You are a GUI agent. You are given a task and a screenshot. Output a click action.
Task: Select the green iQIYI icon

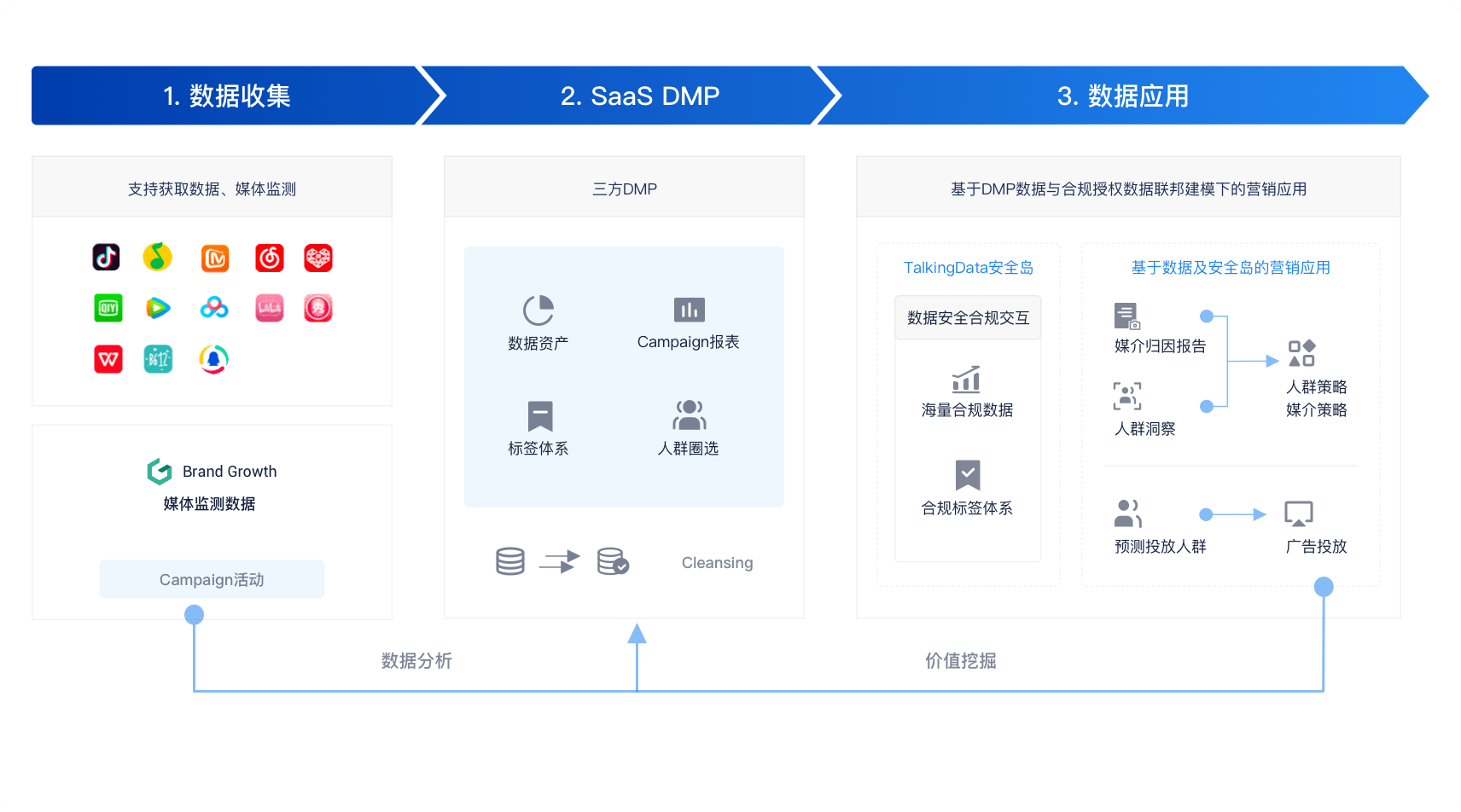[108, 308]
